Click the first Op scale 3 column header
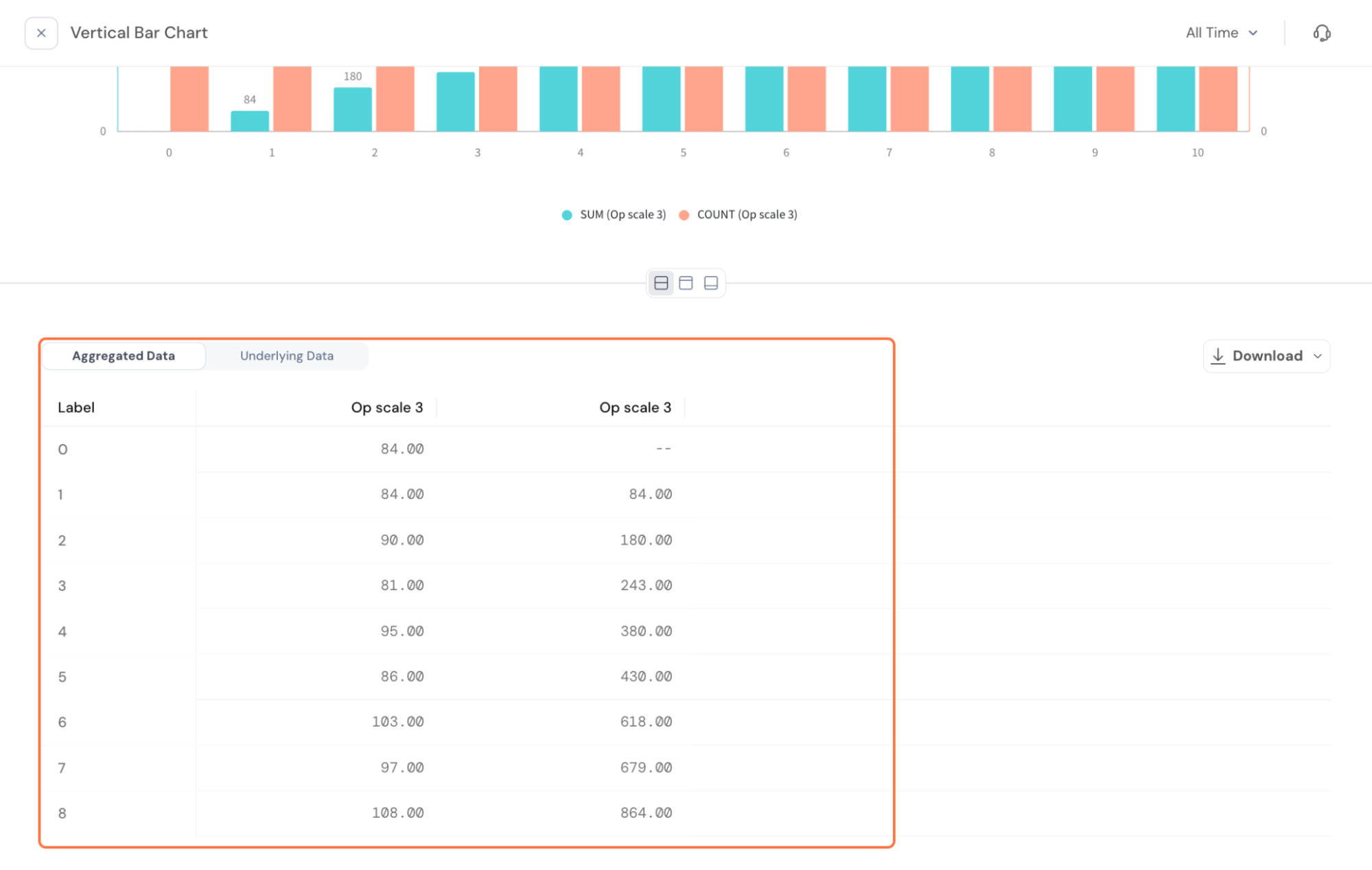 pos(386,408)
